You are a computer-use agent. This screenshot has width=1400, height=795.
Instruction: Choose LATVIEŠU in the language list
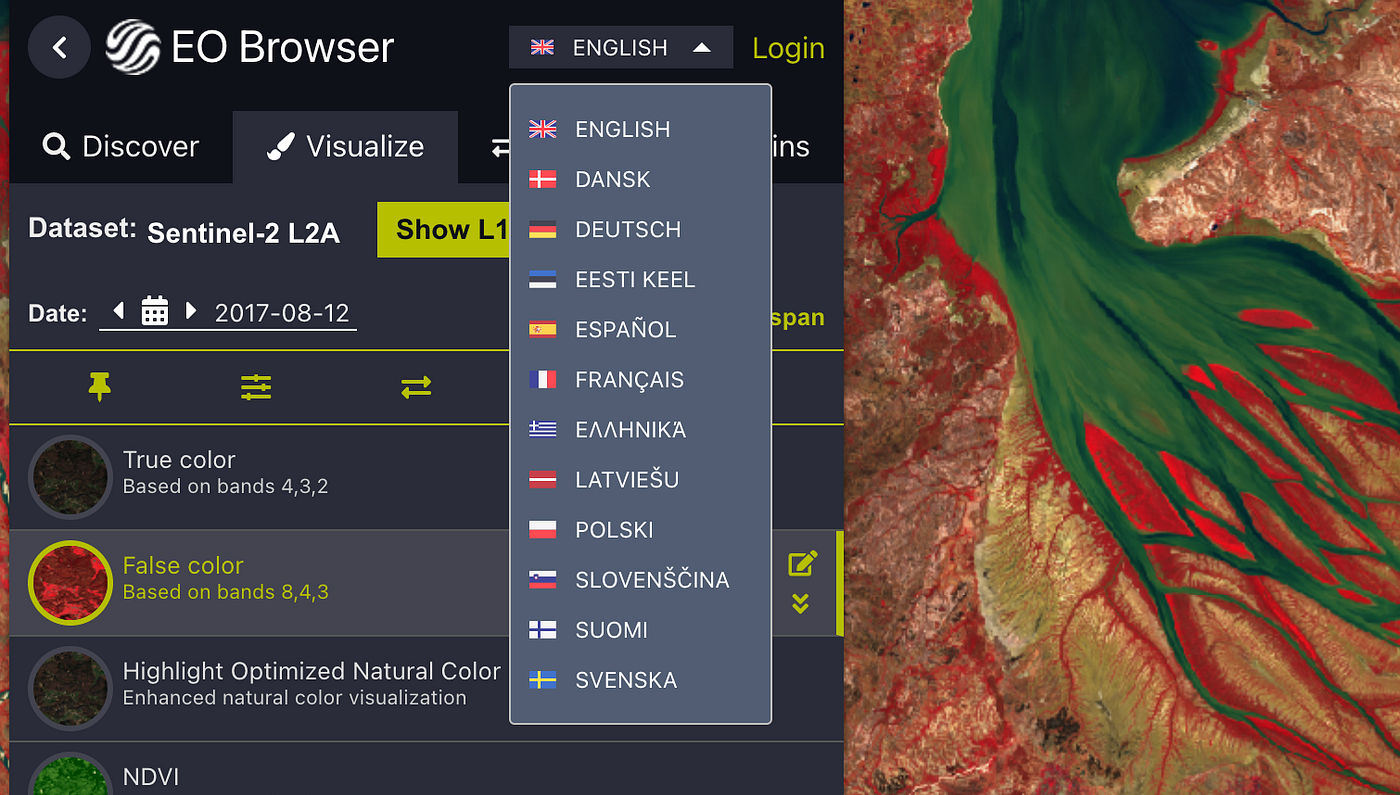(640, 479)
